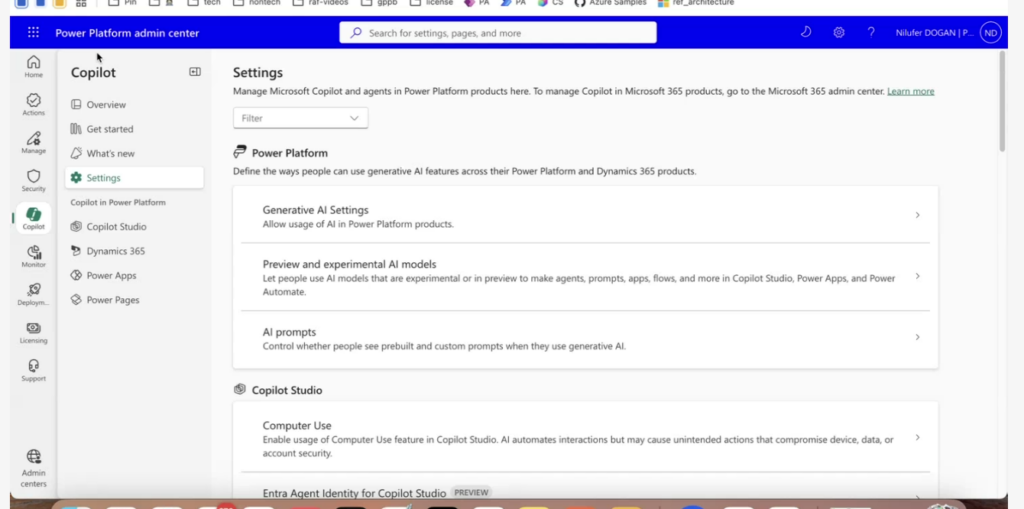Screen dimensions: 1024x509
Task: Select Settings in Copilot menu
Action: tap(134, 178)
